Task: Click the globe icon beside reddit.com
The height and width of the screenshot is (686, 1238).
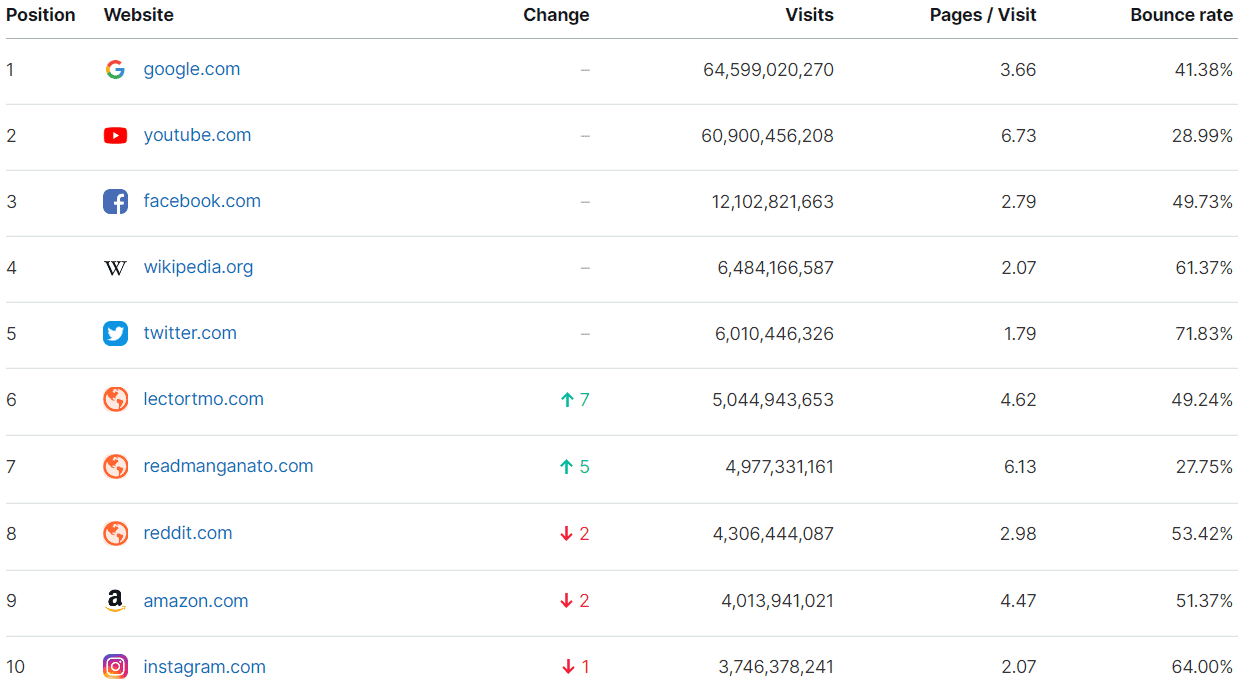Action: (115, 534)
